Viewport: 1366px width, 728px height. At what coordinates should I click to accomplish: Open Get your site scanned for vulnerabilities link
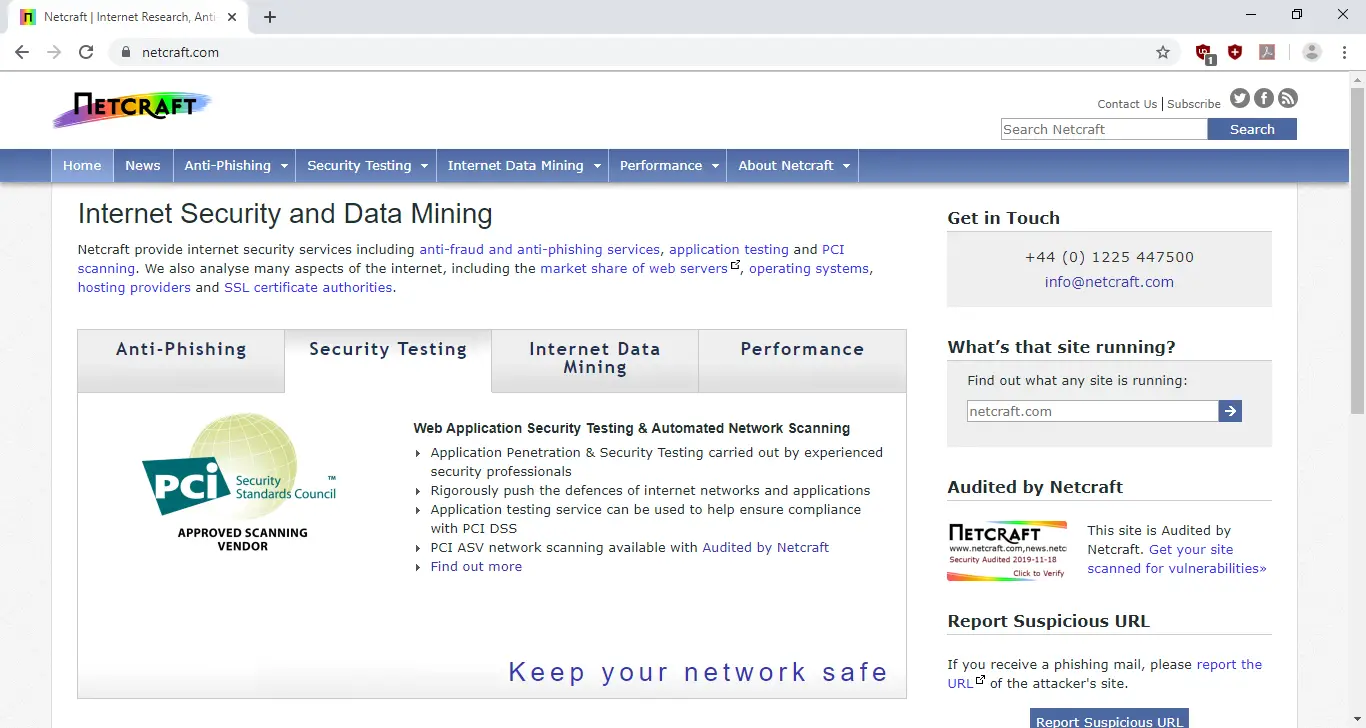point(1178,559)
